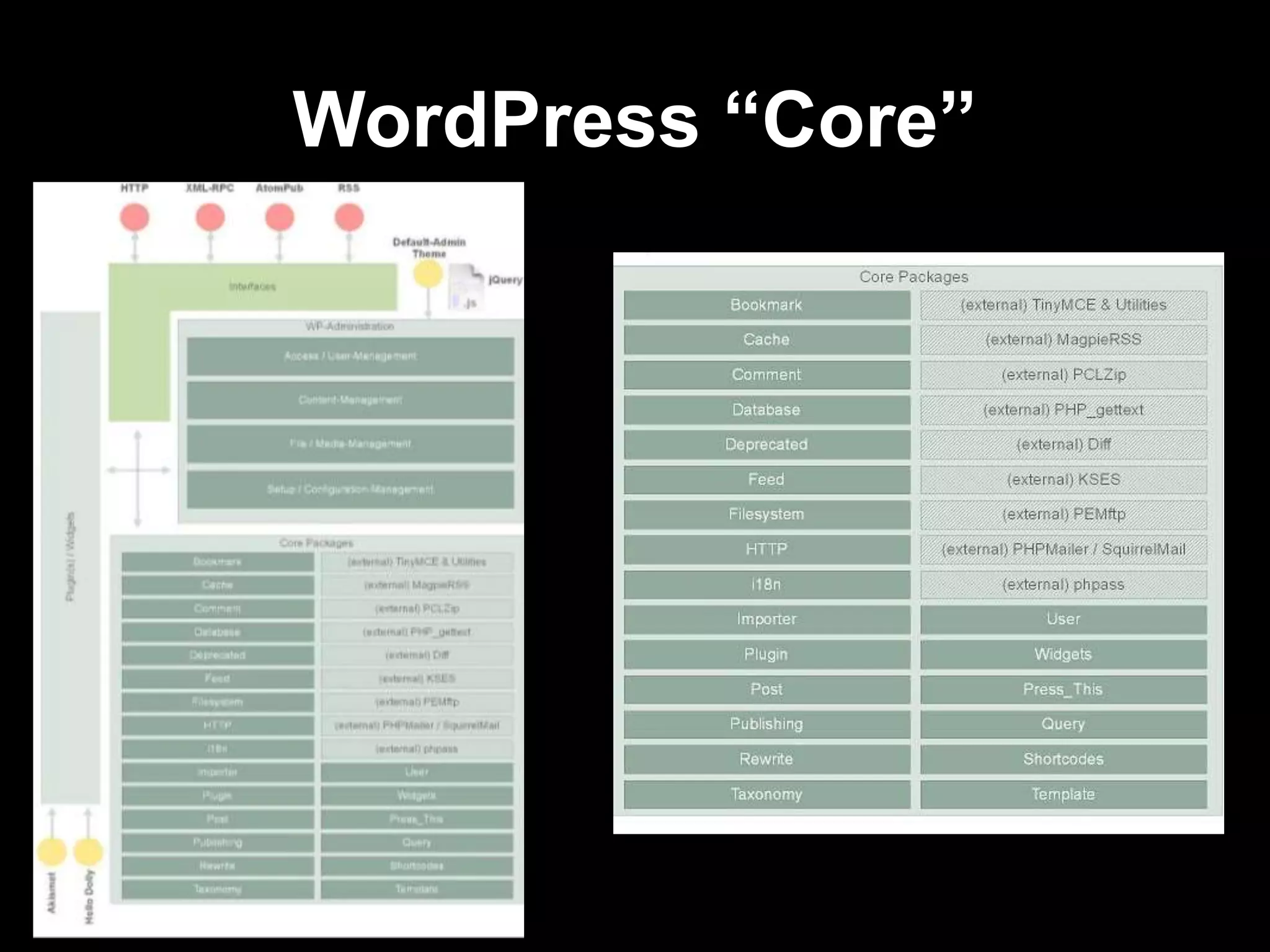This screenshot has width=1270, height=952.
Task: Select Deprecated in the enlarged Core Packages panel
Action: pos(767,444)
